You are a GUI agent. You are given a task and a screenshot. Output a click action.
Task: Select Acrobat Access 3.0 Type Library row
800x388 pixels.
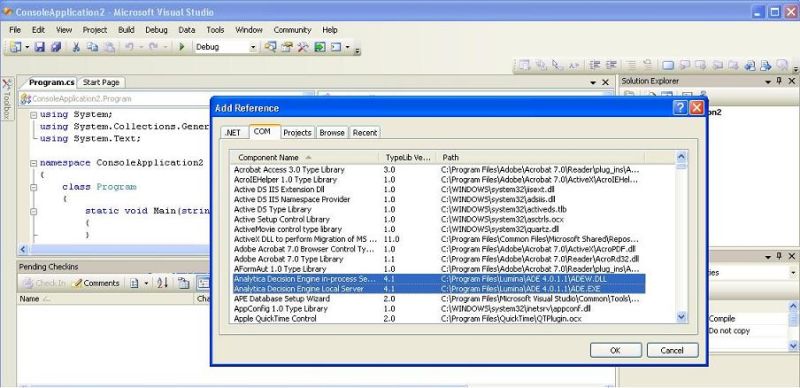(x=439, y=169)
